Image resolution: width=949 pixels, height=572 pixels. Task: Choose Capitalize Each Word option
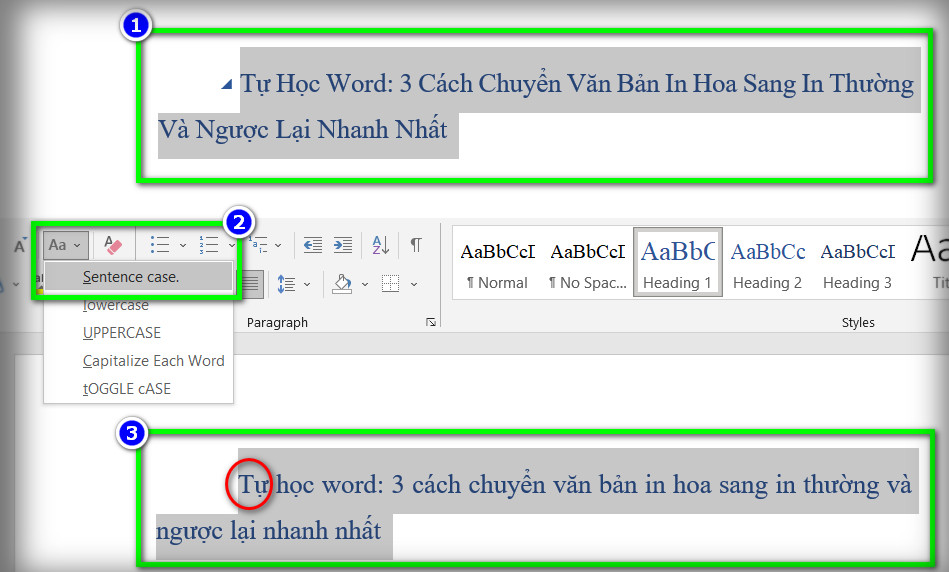point(139,361)
